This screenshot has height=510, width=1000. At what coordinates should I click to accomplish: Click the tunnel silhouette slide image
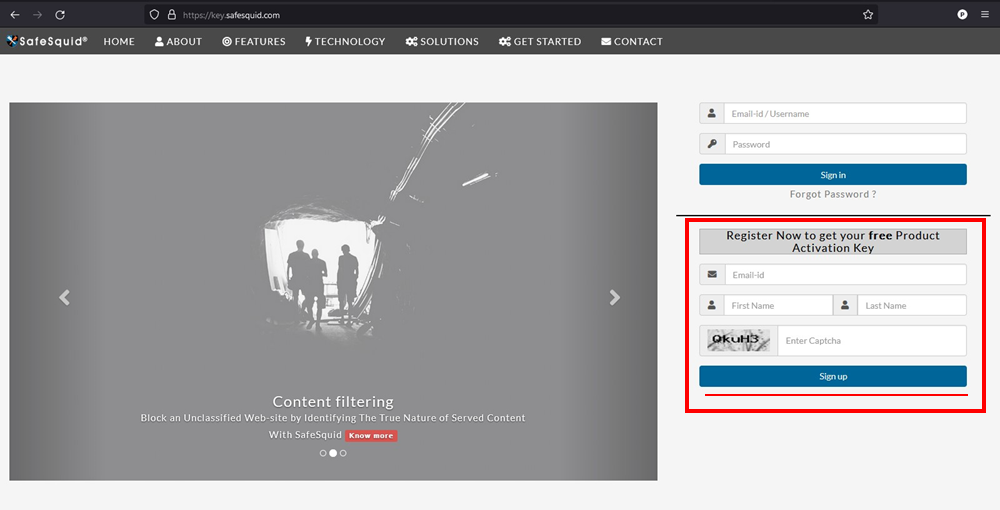click(x=333, y=291)
